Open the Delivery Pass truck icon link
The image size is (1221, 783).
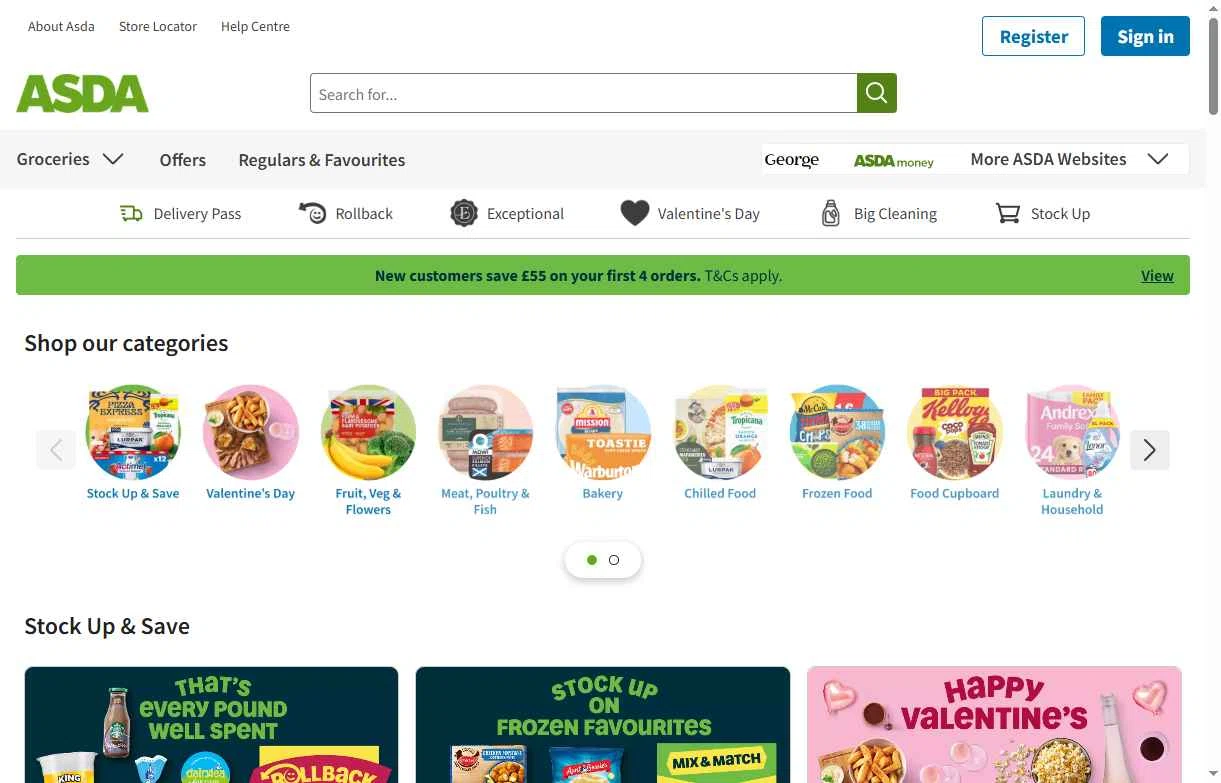coord(131,213)
